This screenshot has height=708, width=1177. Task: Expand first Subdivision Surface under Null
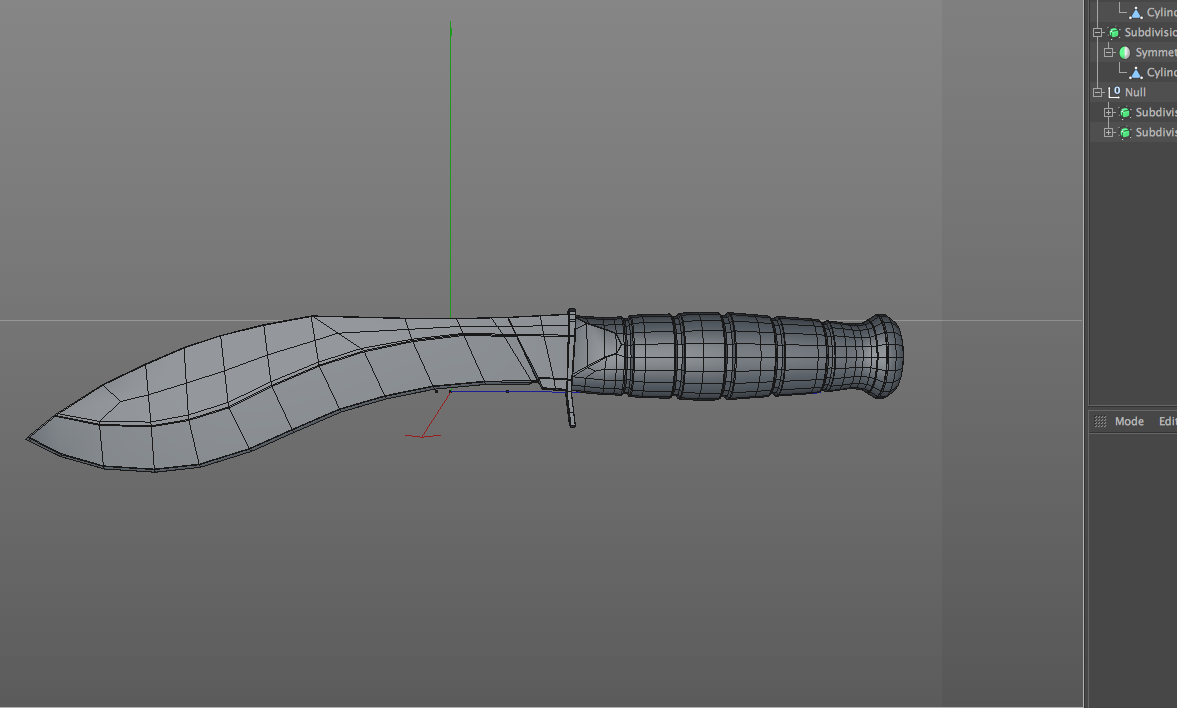coord(1109,113)
